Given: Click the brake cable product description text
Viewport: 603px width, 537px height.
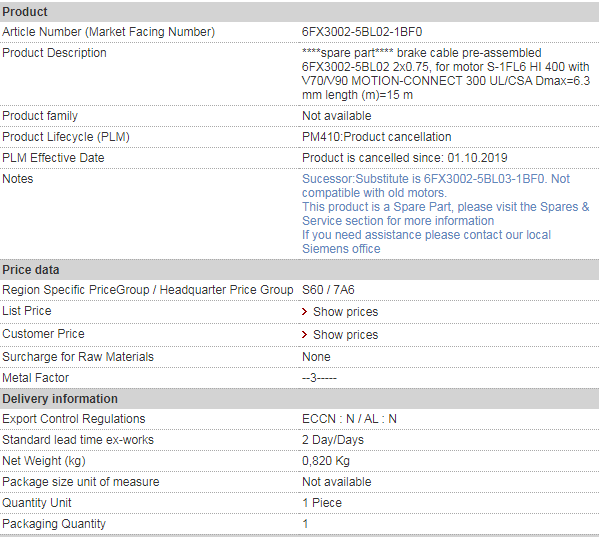Looking at the screenshot, I should [x=446, y=74].
